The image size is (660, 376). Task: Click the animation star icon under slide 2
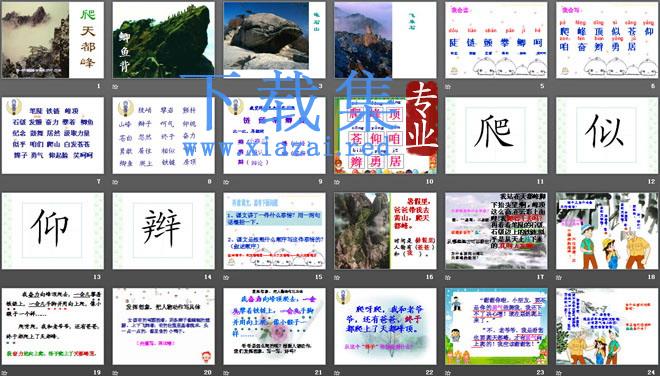(115, 86)
